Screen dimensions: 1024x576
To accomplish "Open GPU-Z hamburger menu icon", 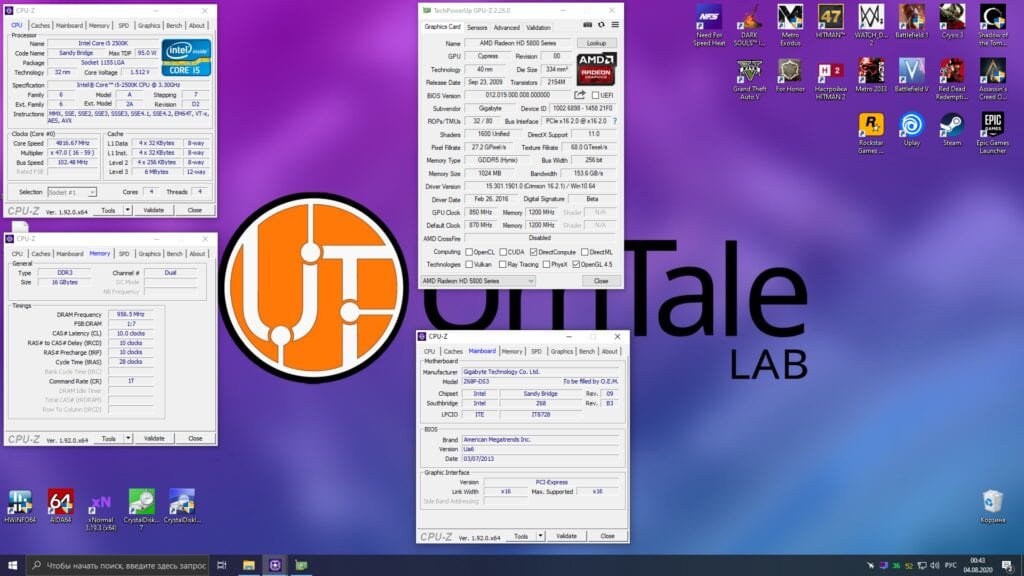I will pyautogui.click(x=615, y=25).
